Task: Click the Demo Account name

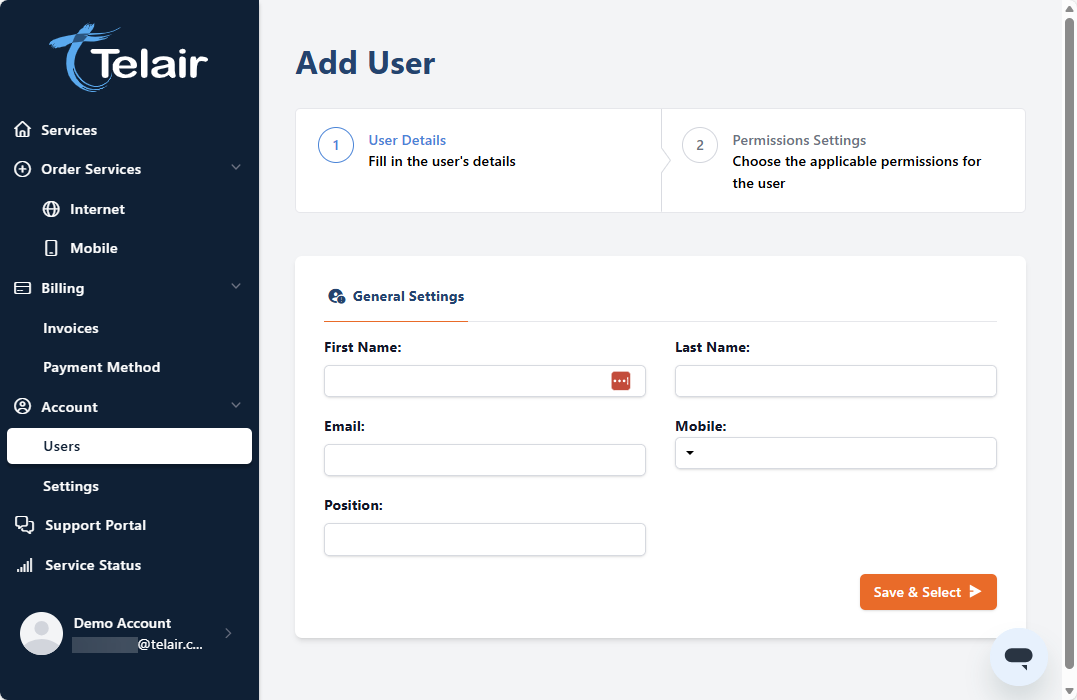Action: click(122, 623)
